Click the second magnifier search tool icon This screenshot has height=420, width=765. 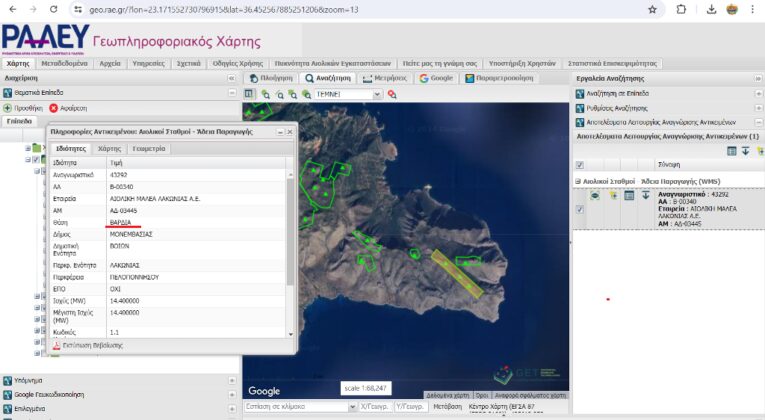(280, 94)
